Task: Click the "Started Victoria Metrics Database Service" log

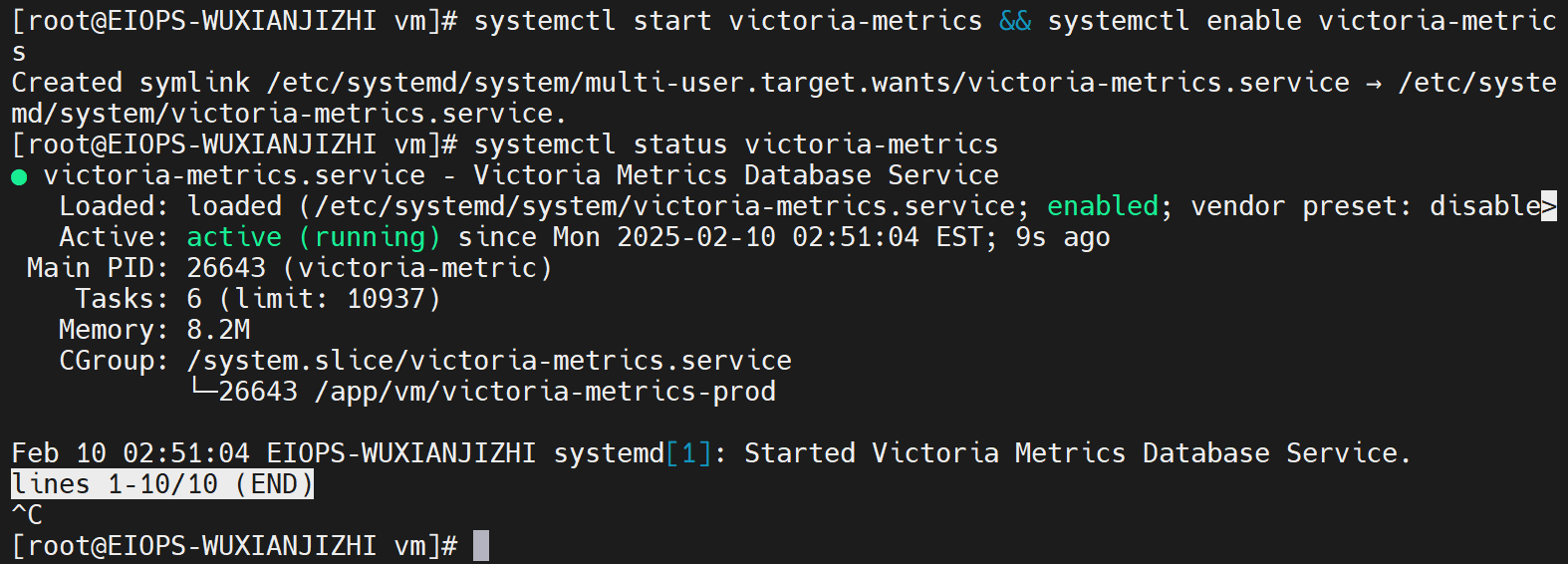Action: coord(1076,453)
